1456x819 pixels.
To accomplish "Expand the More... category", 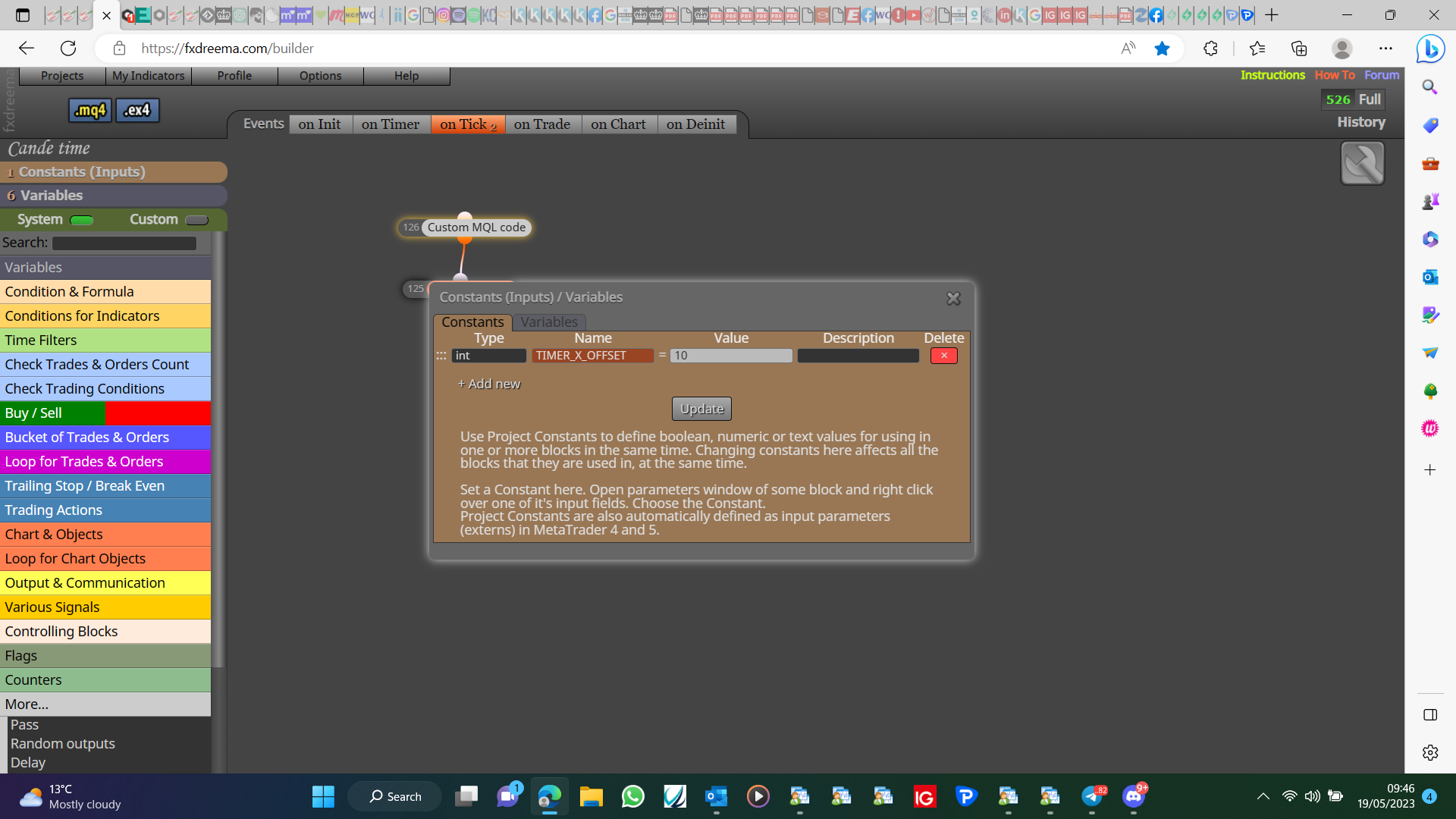I will 105,704.
